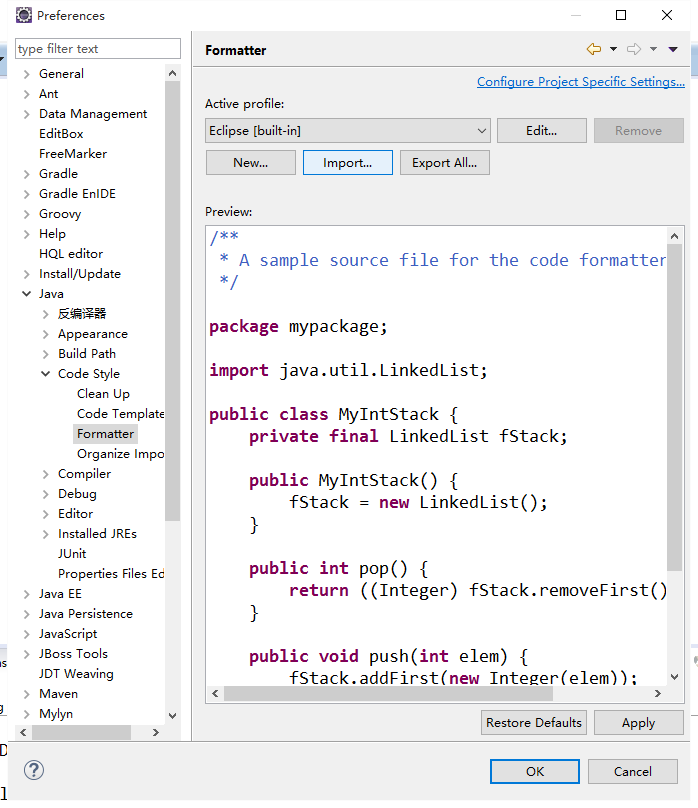Select Appearance under Java
698x808 pixels.
pos(92,334)
